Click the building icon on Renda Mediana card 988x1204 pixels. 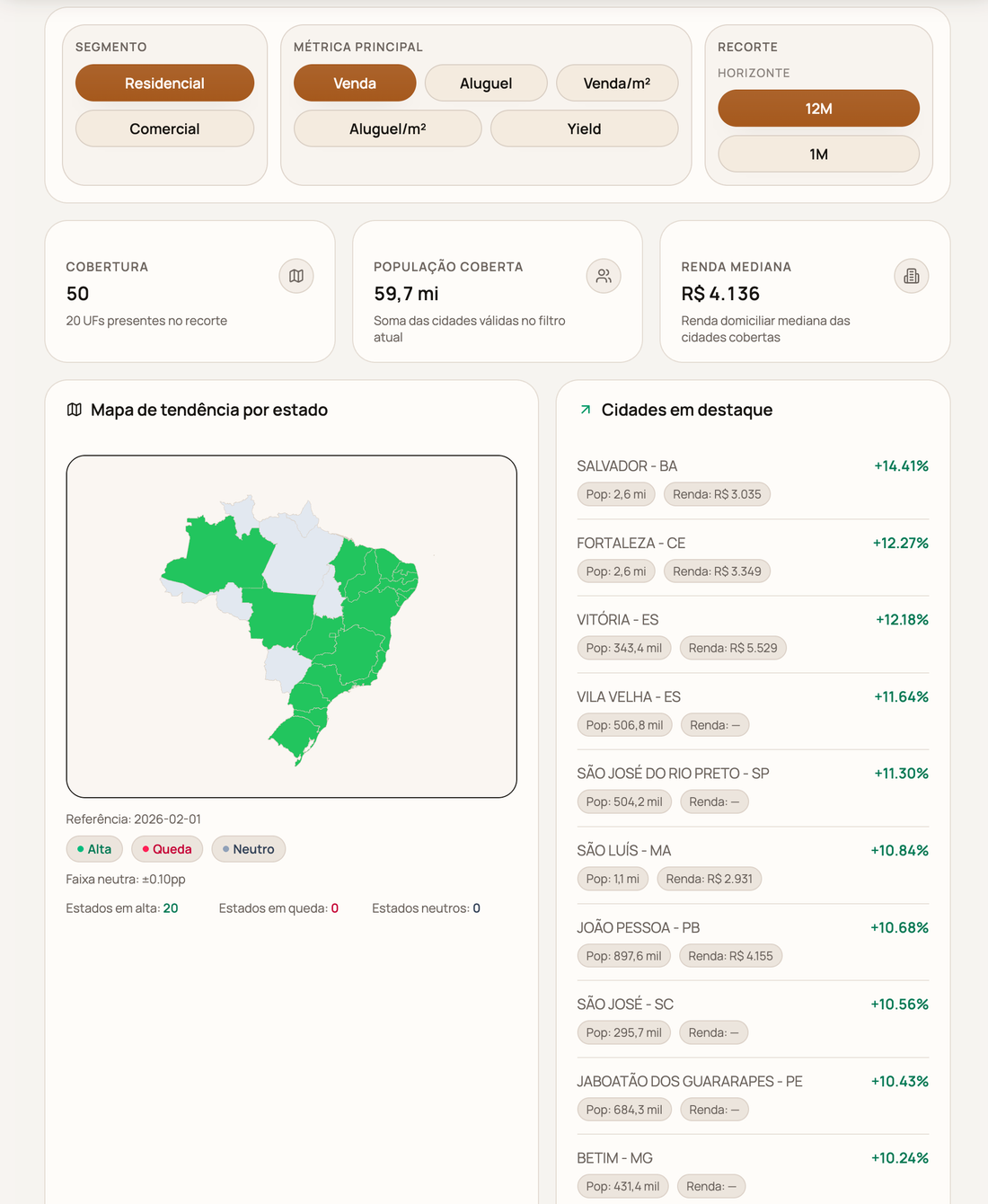click(911, 276)
